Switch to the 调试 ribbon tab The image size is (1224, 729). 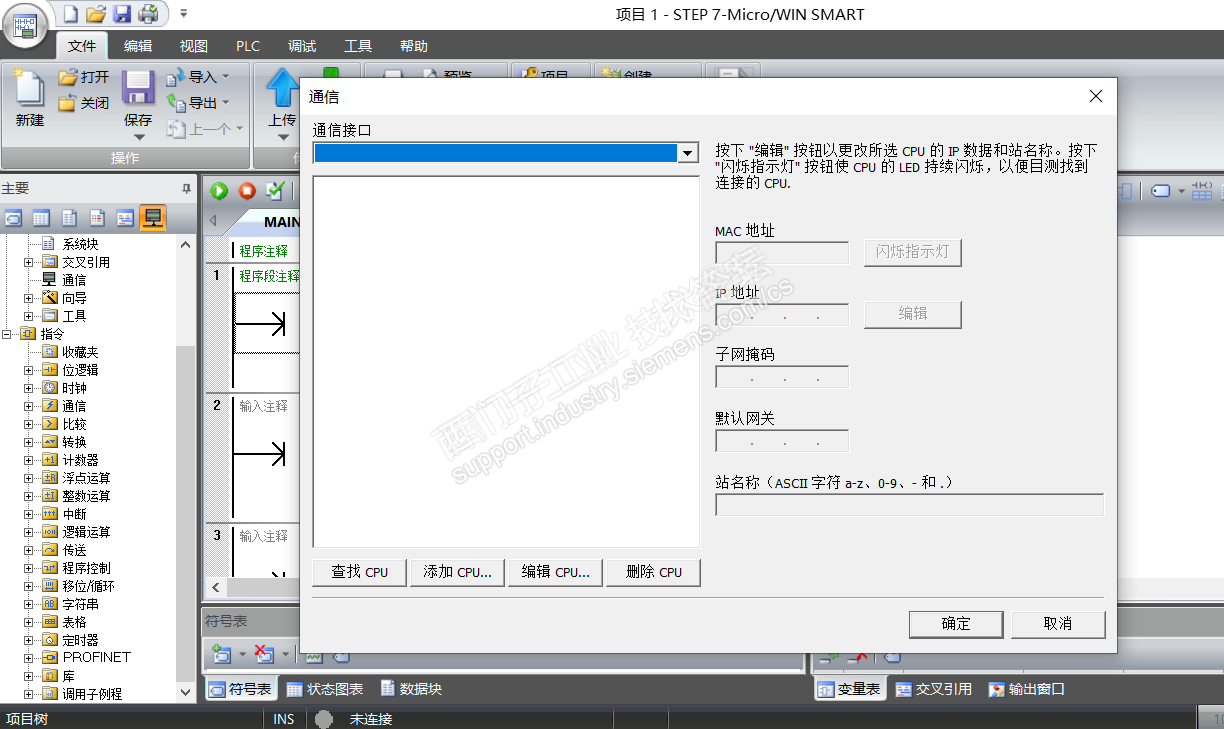(302, 46)
